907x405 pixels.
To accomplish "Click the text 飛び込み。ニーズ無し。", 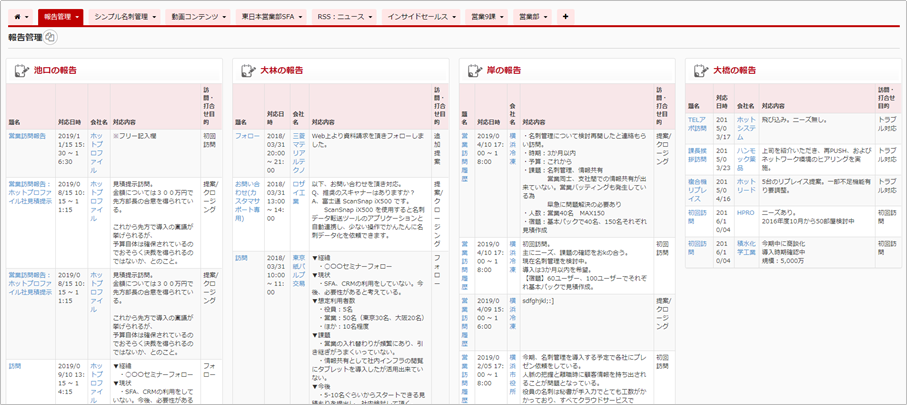I will (794, 120).
